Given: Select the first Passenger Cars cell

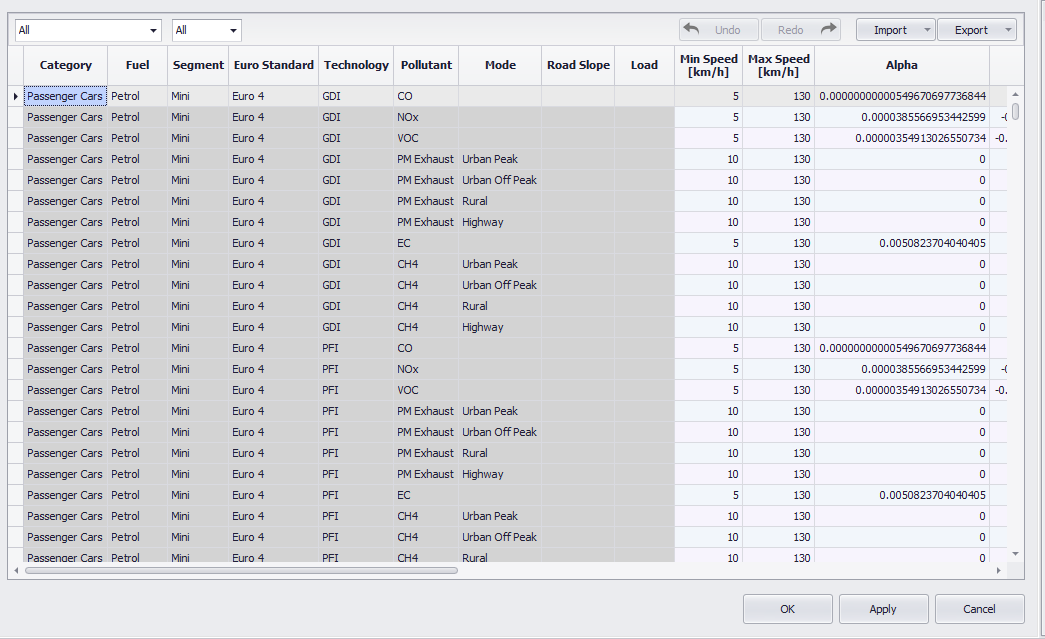Looking at the screenshot, I should click(x=64, y=96).
